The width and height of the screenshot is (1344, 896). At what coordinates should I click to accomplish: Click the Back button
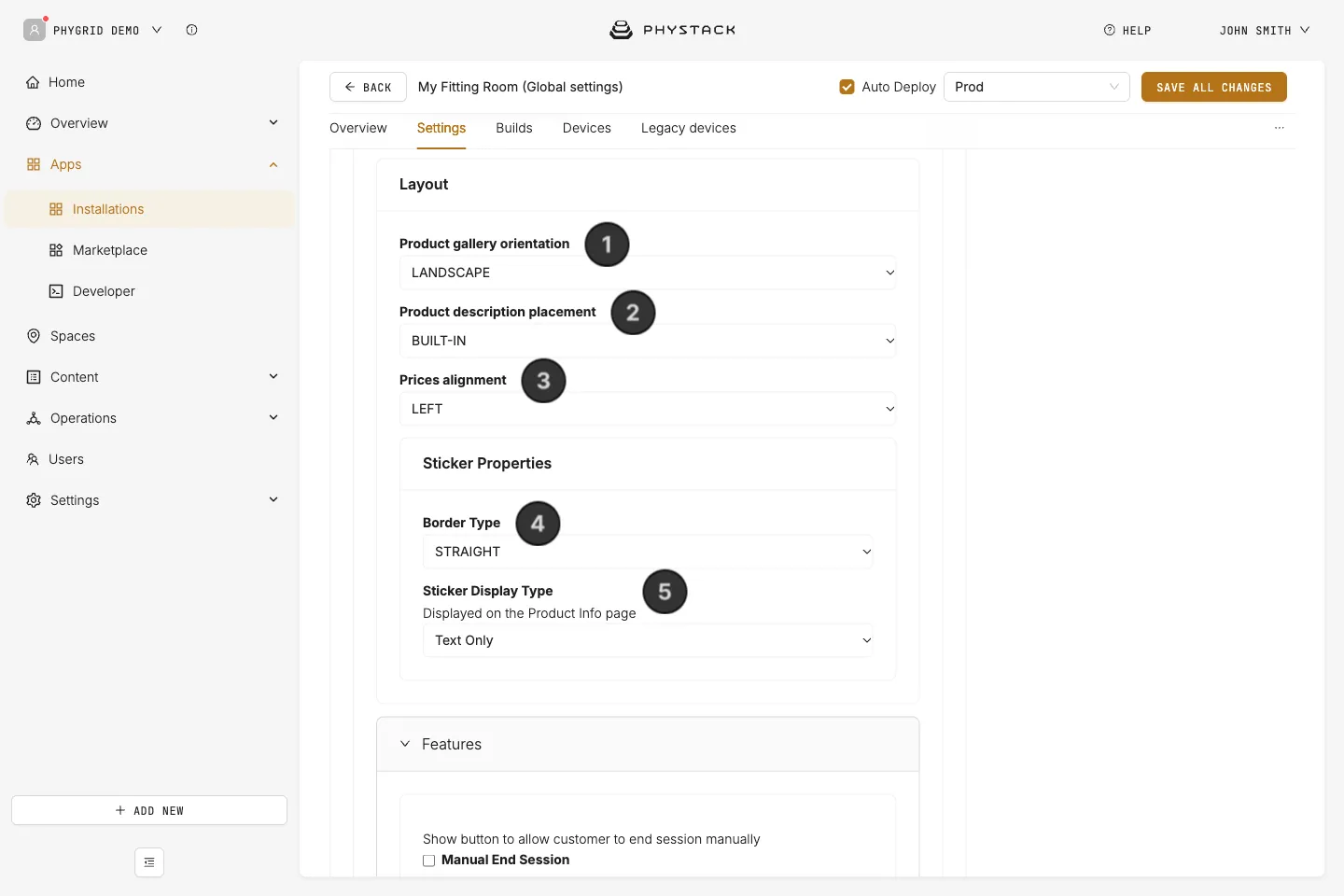[x=368, y=87]
